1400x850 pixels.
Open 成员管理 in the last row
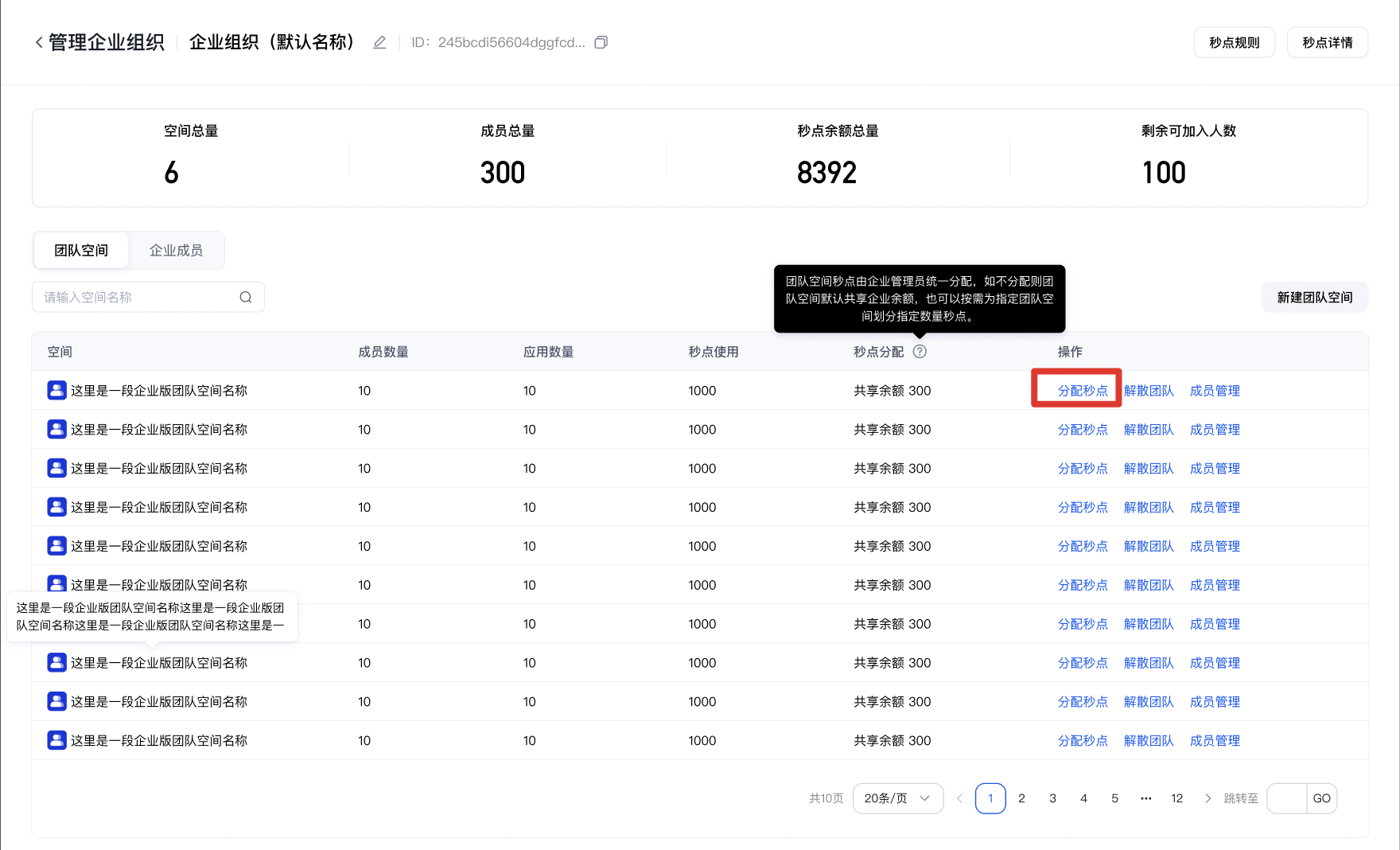click(1215, 741)
